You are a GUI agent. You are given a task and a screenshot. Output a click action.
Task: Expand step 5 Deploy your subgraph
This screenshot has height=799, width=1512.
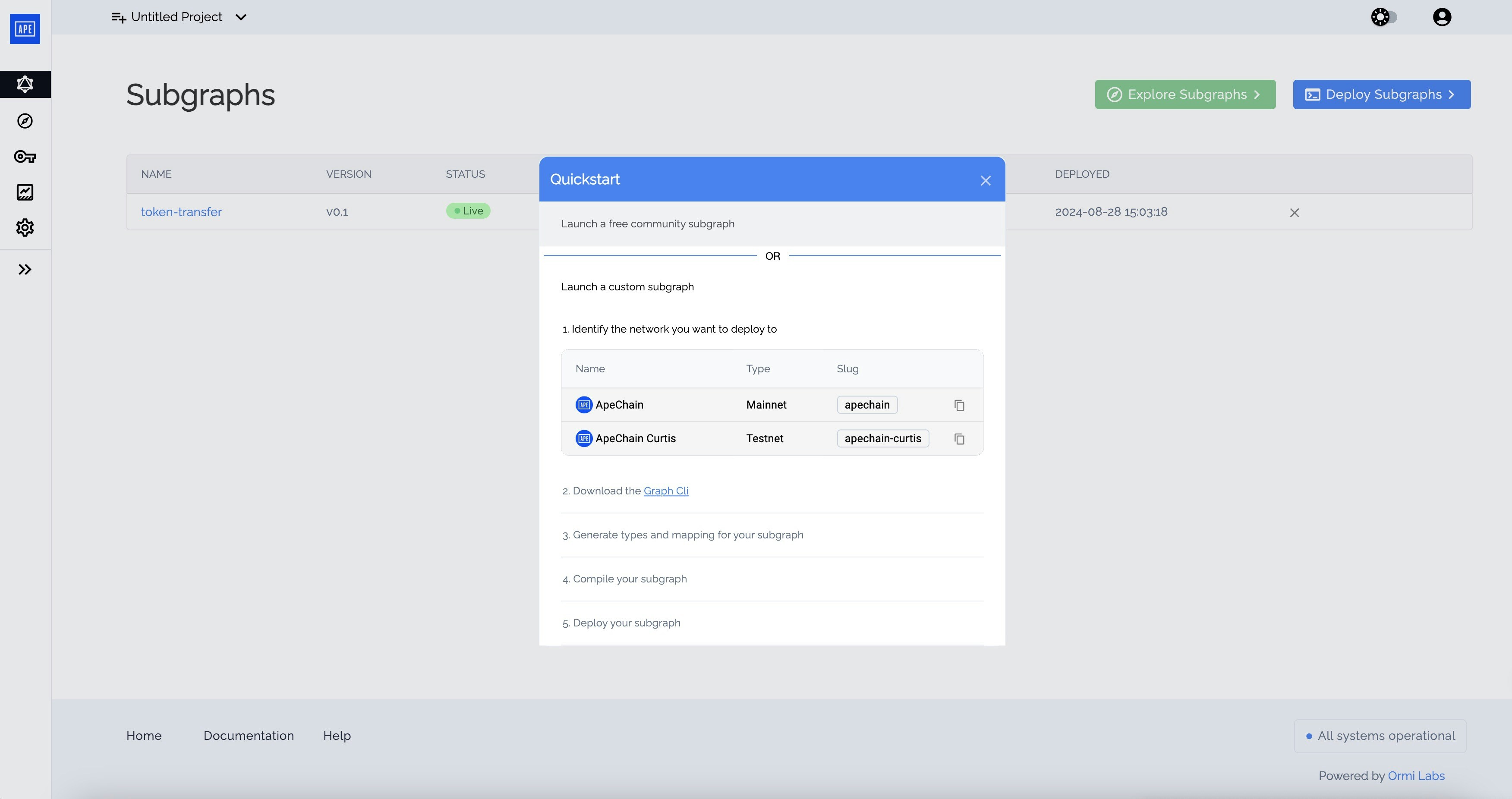[772, 623]
